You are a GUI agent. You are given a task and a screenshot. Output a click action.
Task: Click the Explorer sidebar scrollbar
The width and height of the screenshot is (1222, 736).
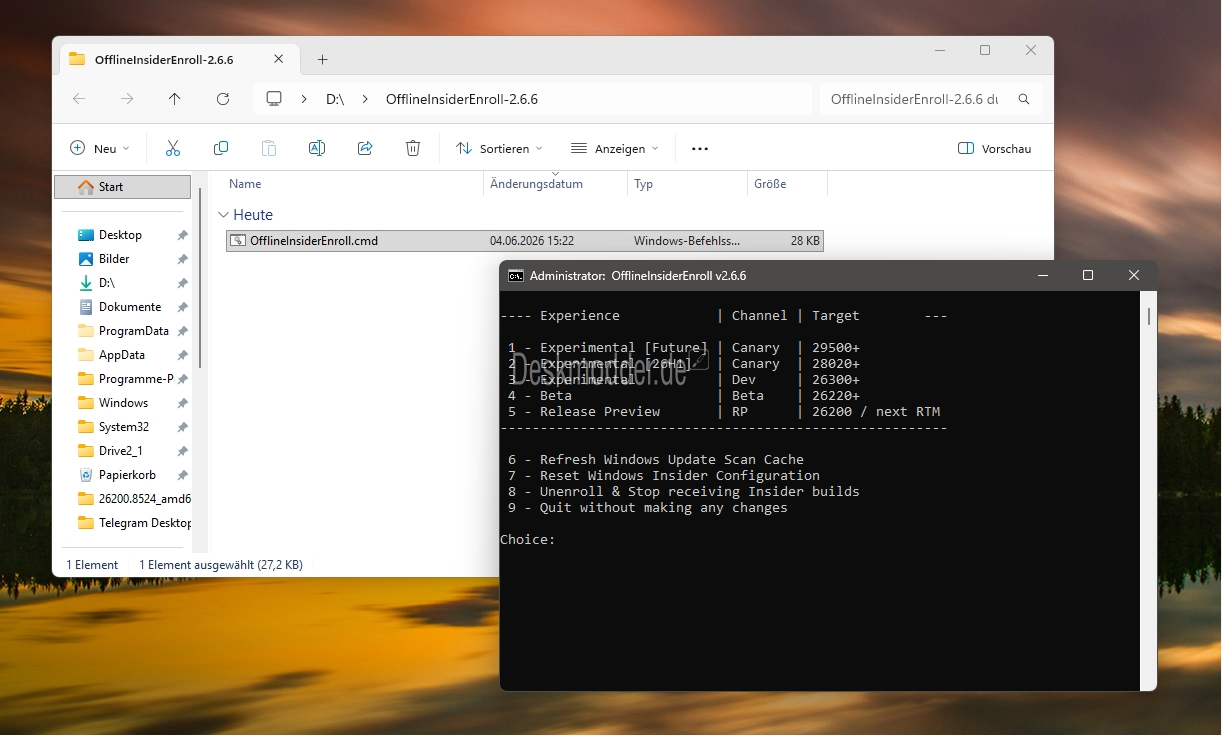(x=199, y=280)
